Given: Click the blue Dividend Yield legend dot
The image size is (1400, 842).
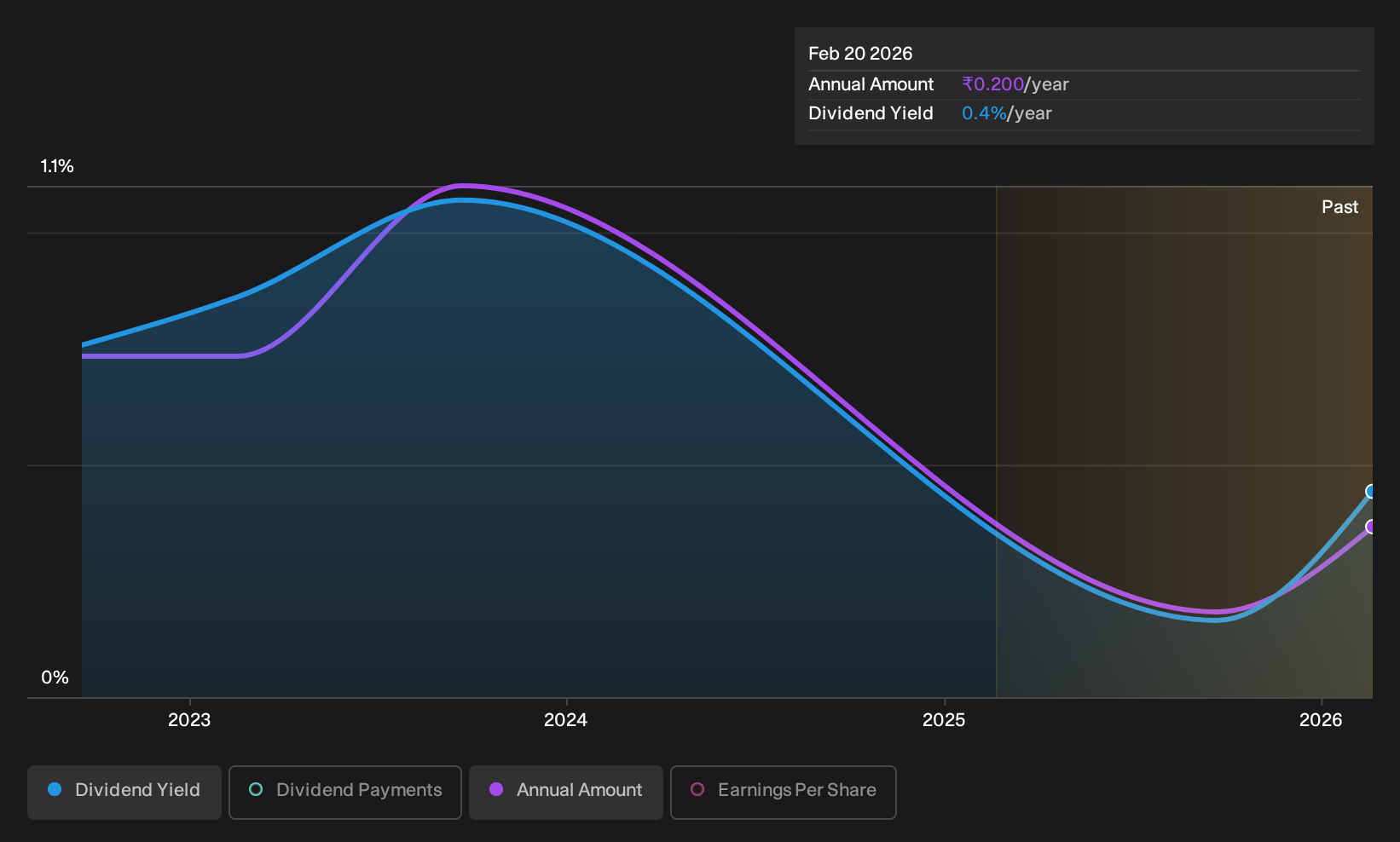Looking at the screenshot, I should coord(55,790).
